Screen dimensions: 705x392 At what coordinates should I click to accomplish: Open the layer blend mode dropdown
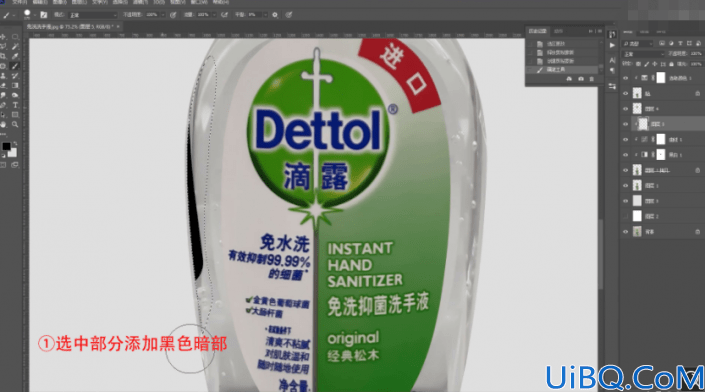(x=643, y=54)
